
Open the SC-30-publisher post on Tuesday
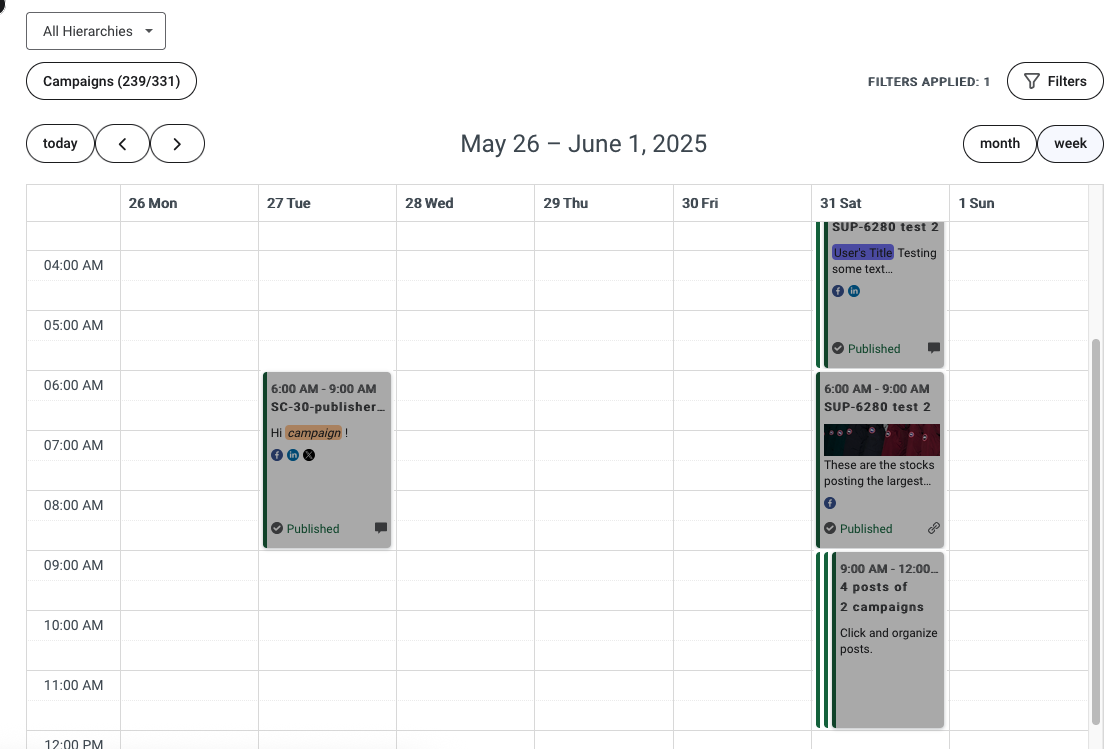[x=327, y=460]
